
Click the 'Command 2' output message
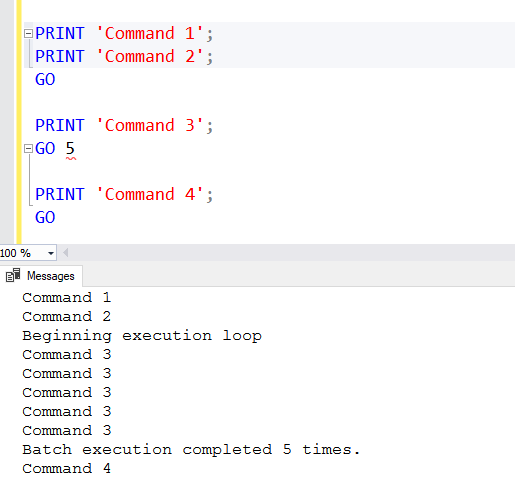click(66, 317)
